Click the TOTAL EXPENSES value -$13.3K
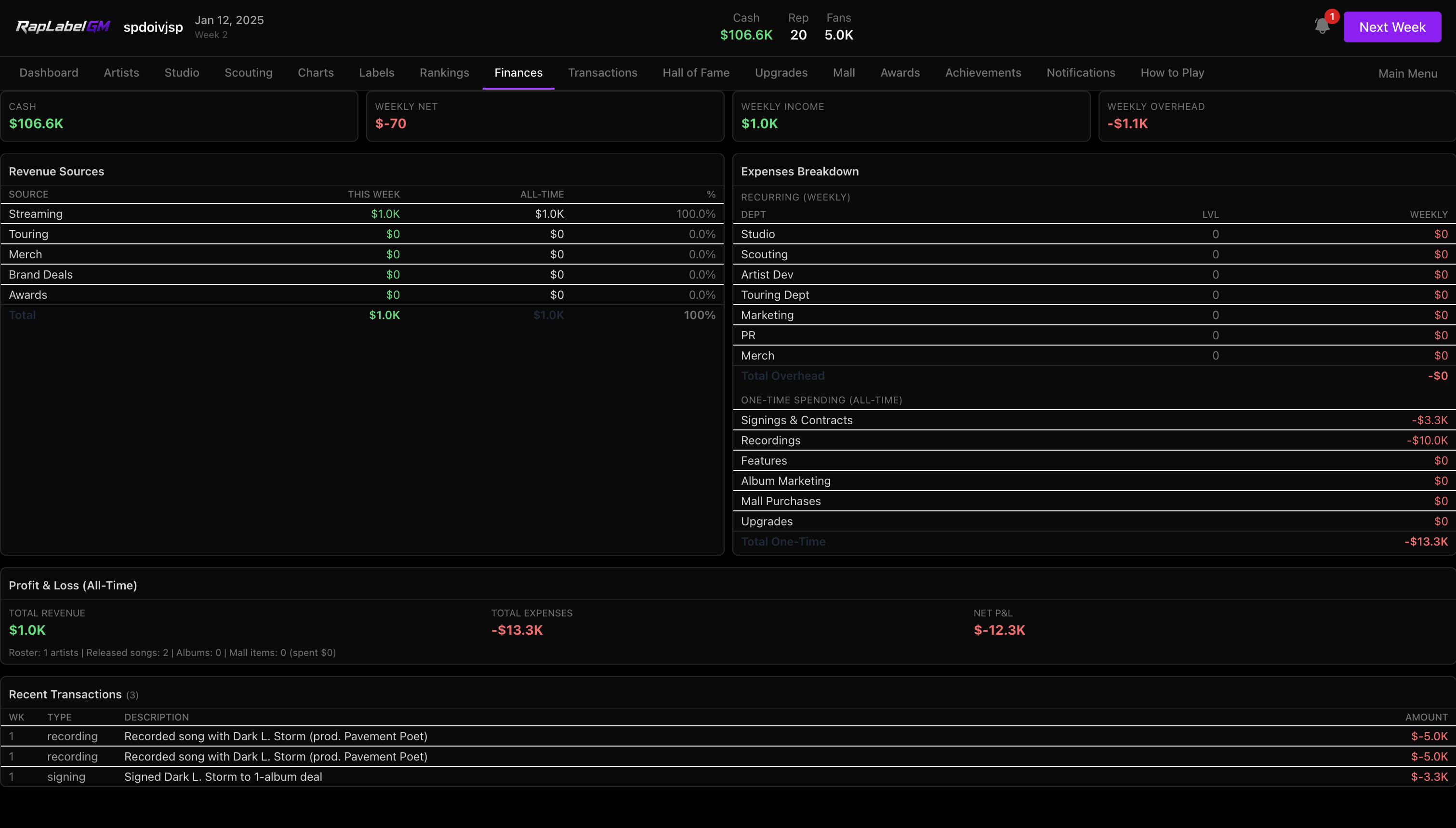Image resolution: width=1456 pixels, height=828 pixels. tap(516, 630)
